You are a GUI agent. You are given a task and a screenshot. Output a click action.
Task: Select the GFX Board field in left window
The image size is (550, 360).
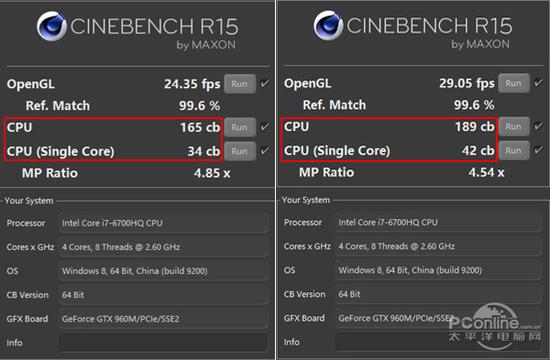point(163,319)
